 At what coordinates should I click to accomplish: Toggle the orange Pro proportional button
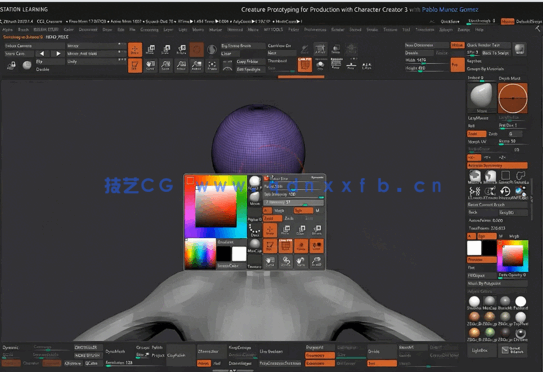tap(457, 65)
